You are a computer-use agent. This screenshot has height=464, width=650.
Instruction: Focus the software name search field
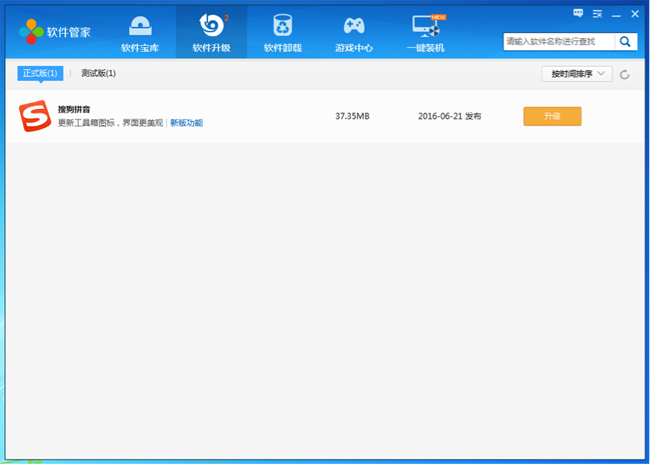pyautogui.click(x=558, y=41)
